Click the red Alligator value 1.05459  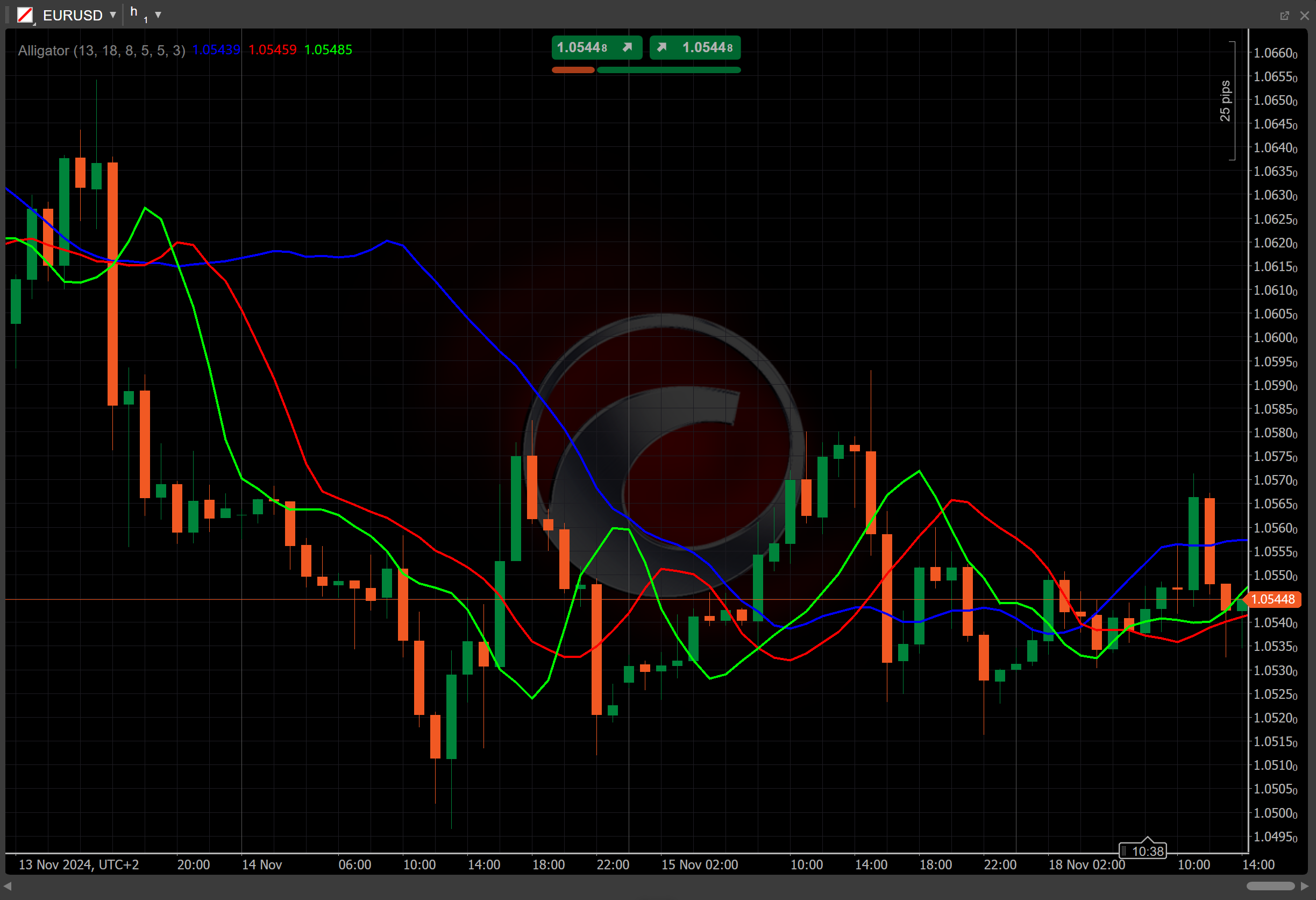[x=272, y=50]
